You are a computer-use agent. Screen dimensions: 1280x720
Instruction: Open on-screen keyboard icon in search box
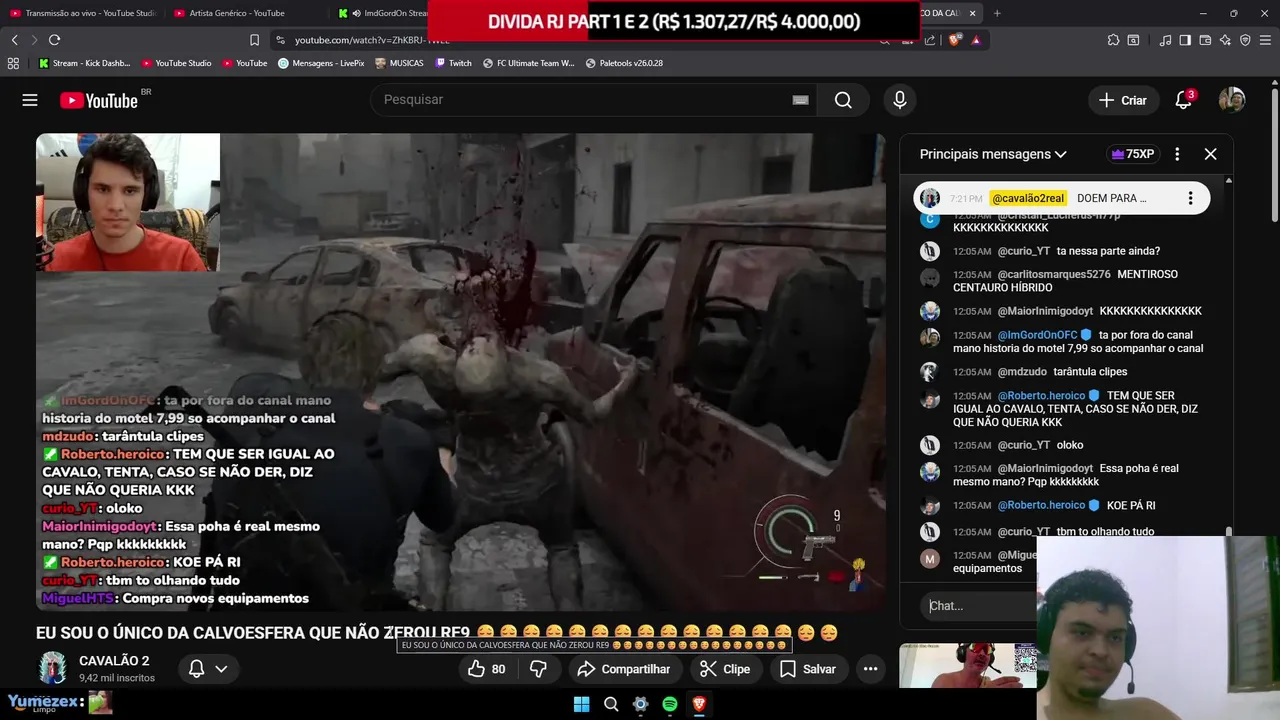point(800,100)
